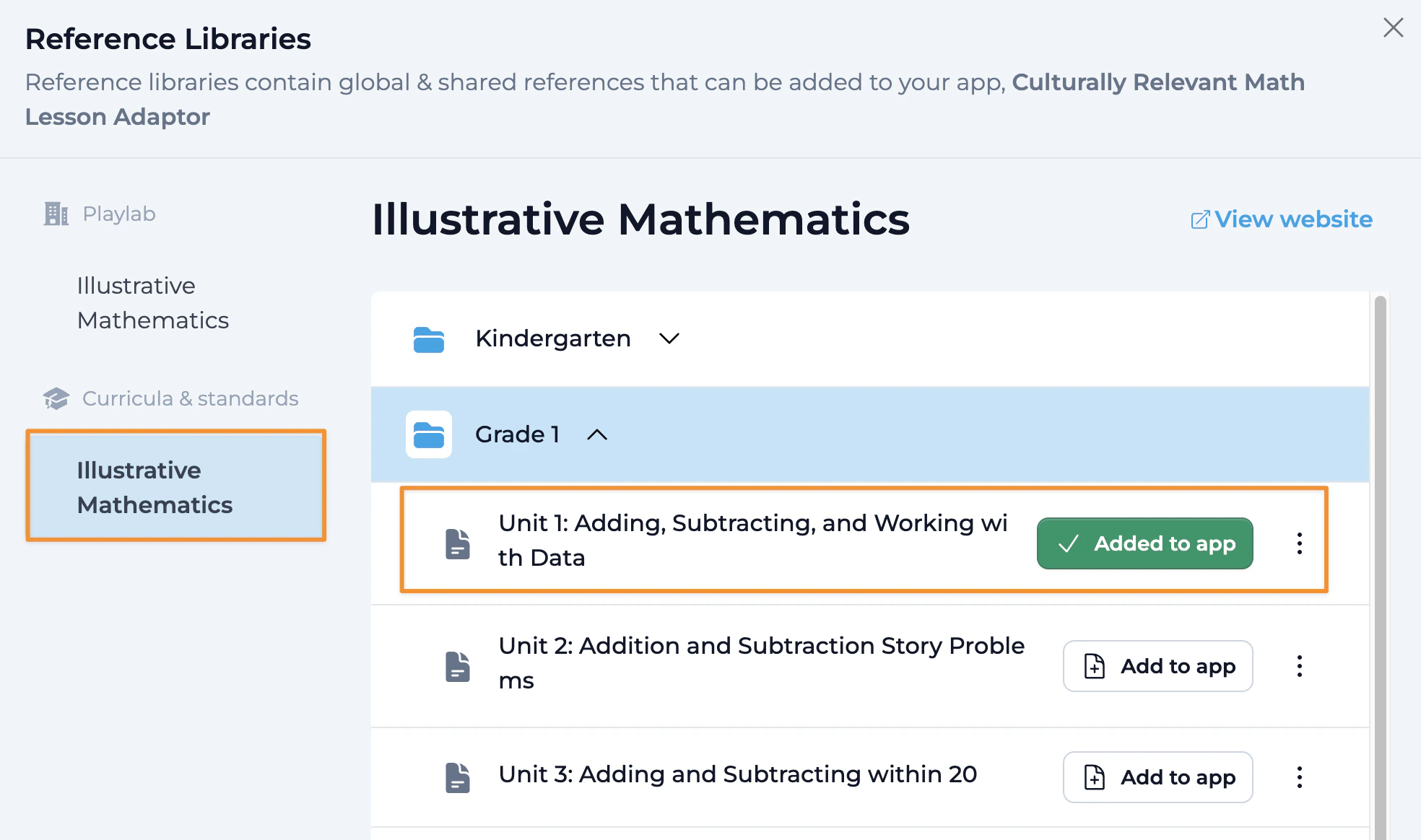Click the Unit 2 document icon

click(458, 666)
